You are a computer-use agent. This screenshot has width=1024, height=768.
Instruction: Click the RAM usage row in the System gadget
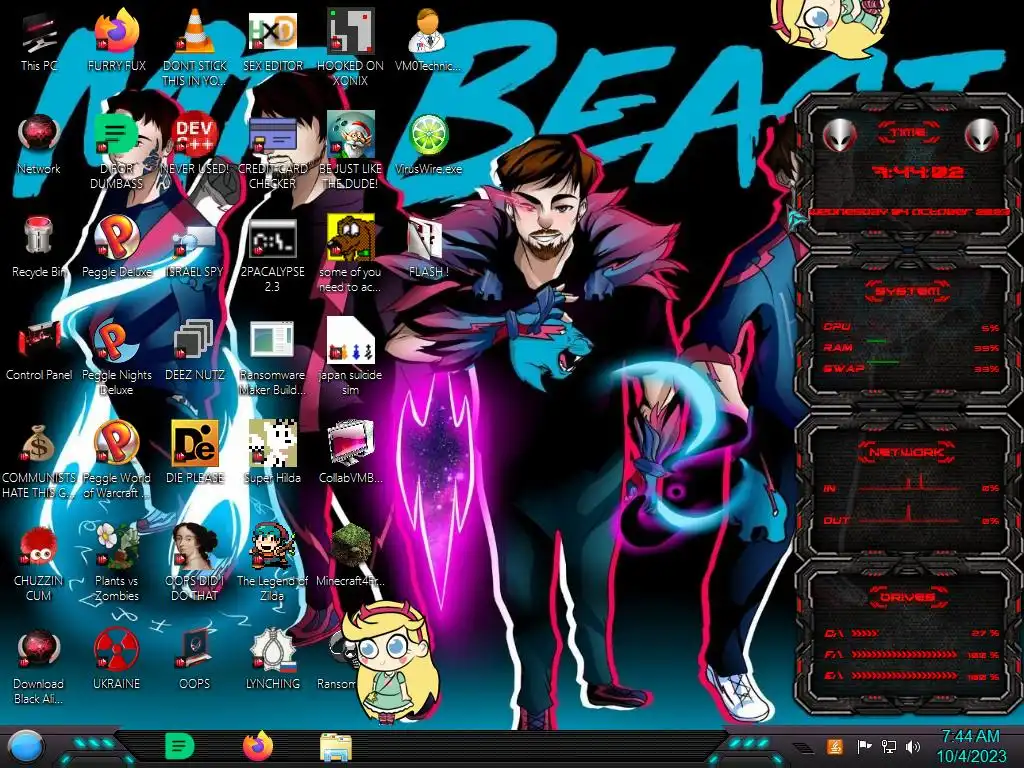pos(911,348)
